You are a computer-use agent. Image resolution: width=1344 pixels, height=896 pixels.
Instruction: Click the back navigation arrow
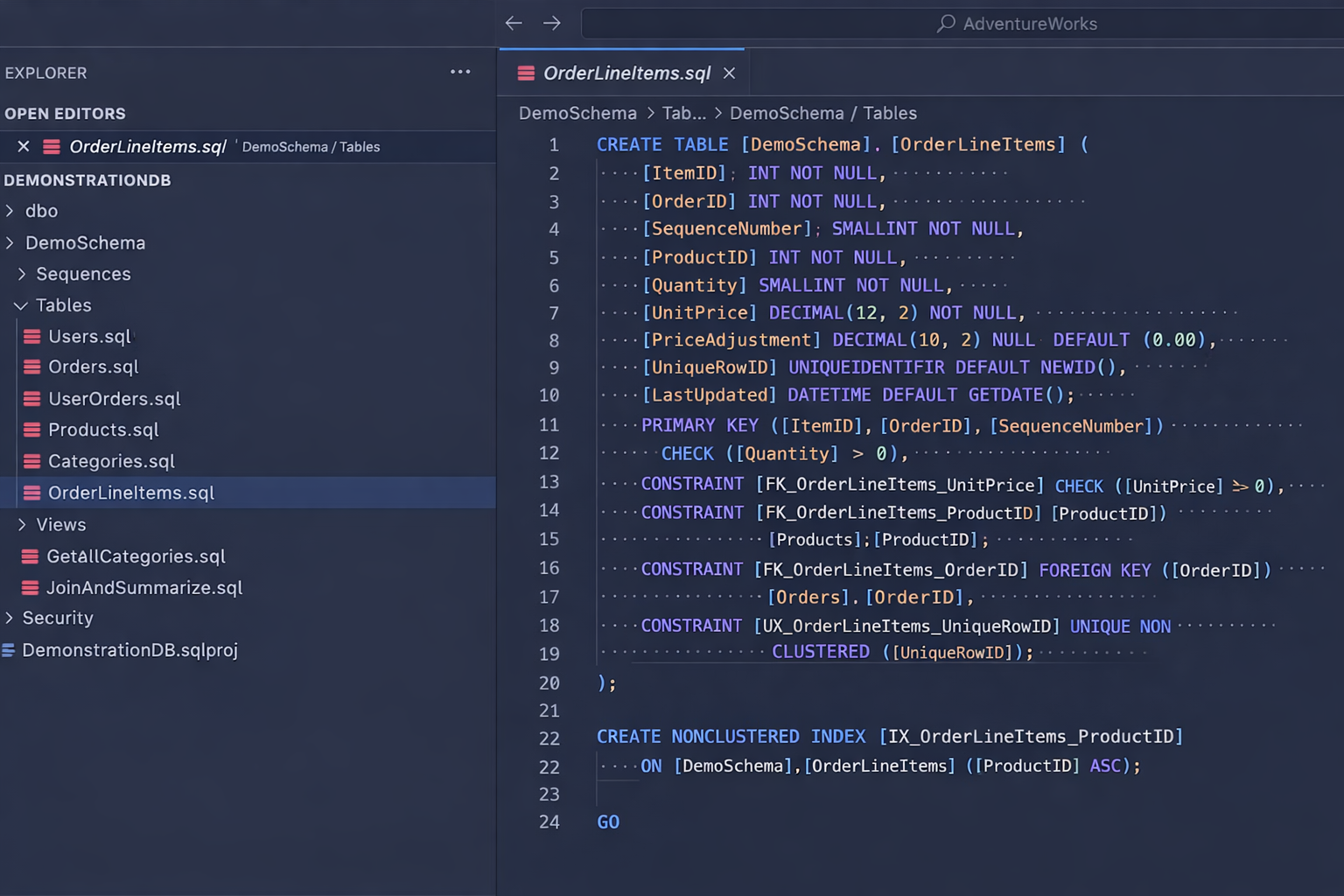pos(514,24)
